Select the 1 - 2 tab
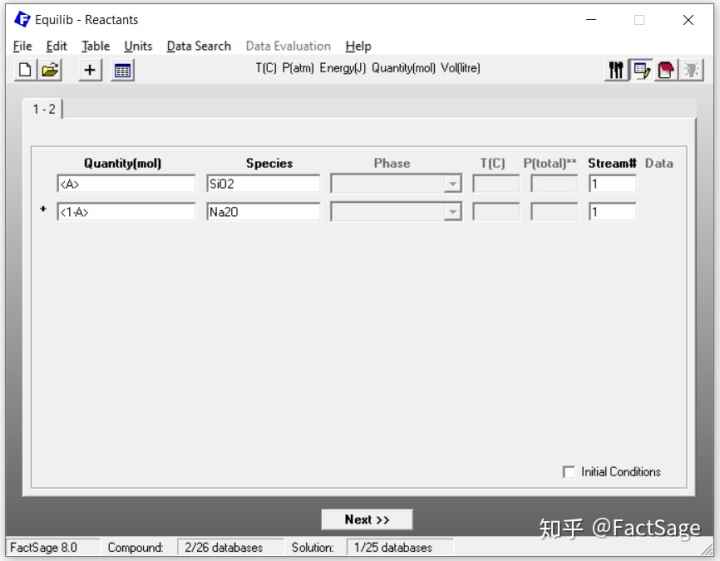The image size is (720, 561). tap(44, 109)
